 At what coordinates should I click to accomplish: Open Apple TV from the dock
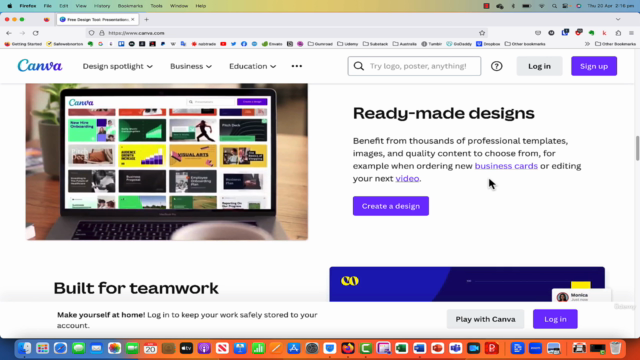coord(186,348)
